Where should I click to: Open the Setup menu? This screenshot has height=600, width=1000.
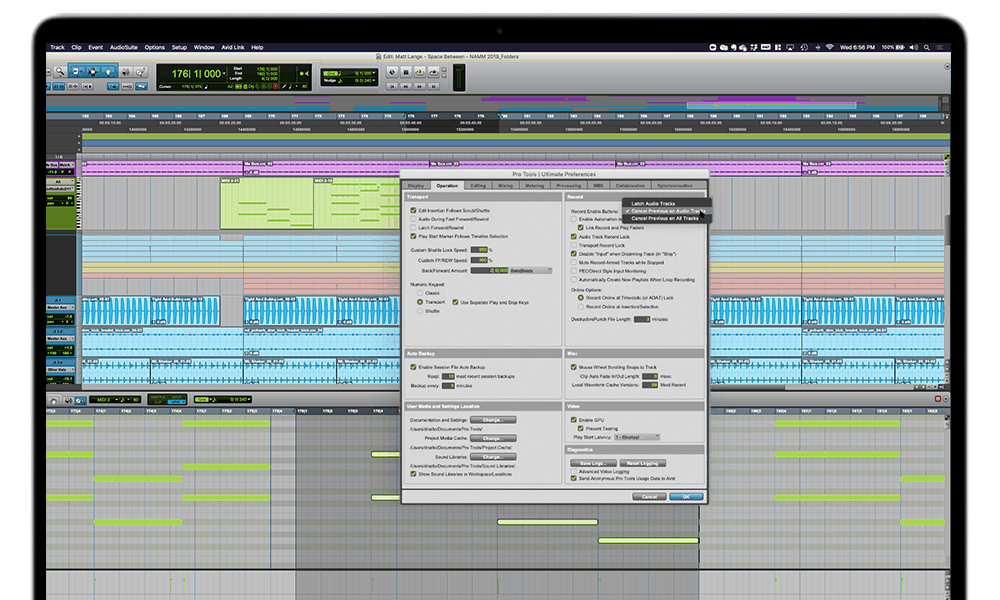pos(179,47)
